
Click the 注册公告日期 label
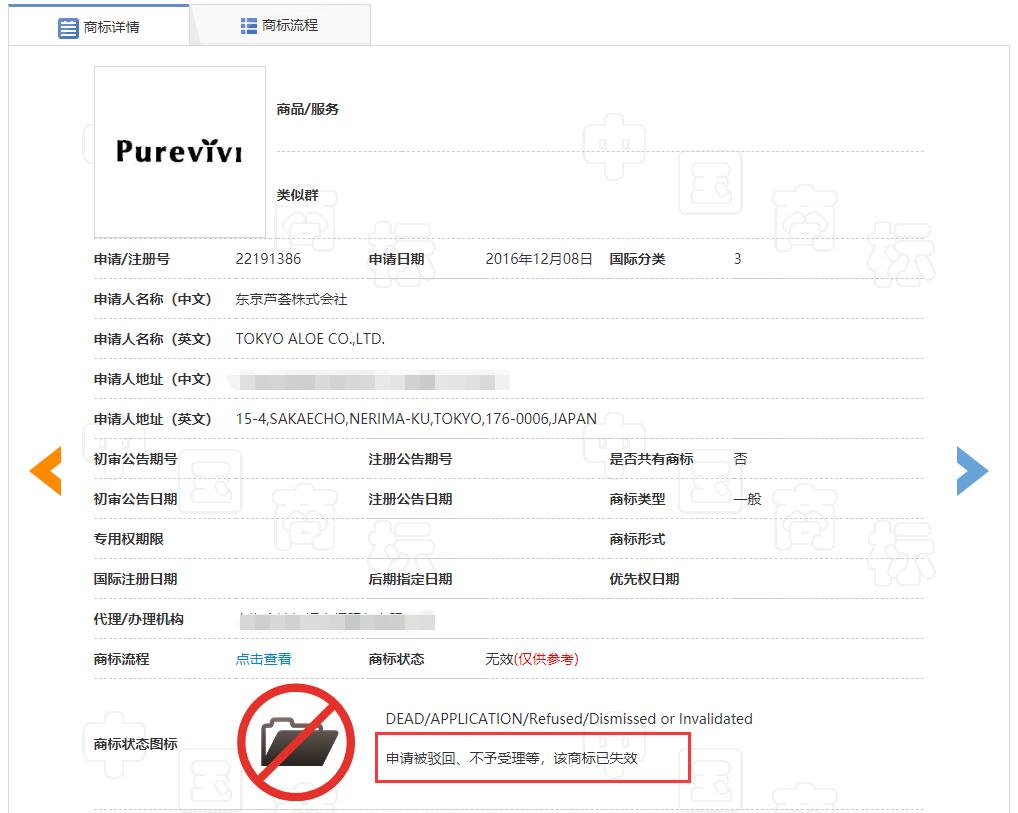click(410, 499)
